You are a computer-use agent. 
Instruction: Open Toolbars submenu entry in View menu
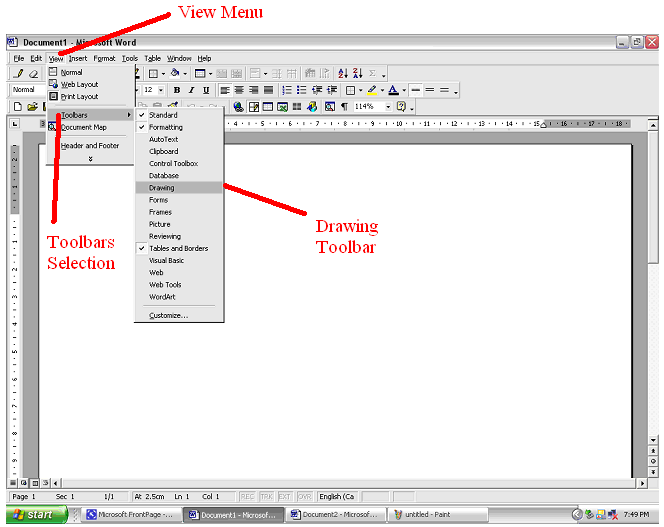tap(90, 115)
